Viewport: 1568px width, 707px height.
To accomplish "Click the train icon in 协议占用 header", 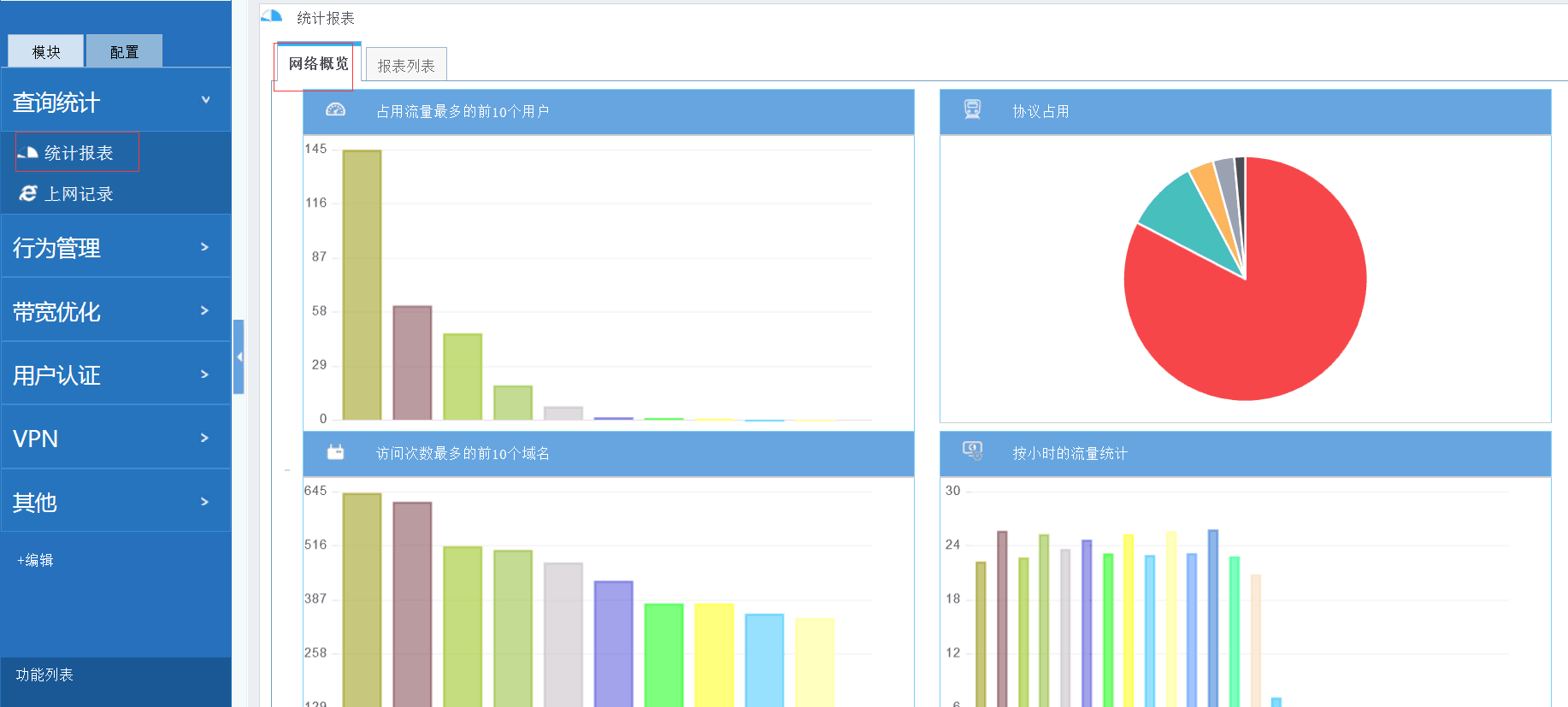I will [972, 110].
